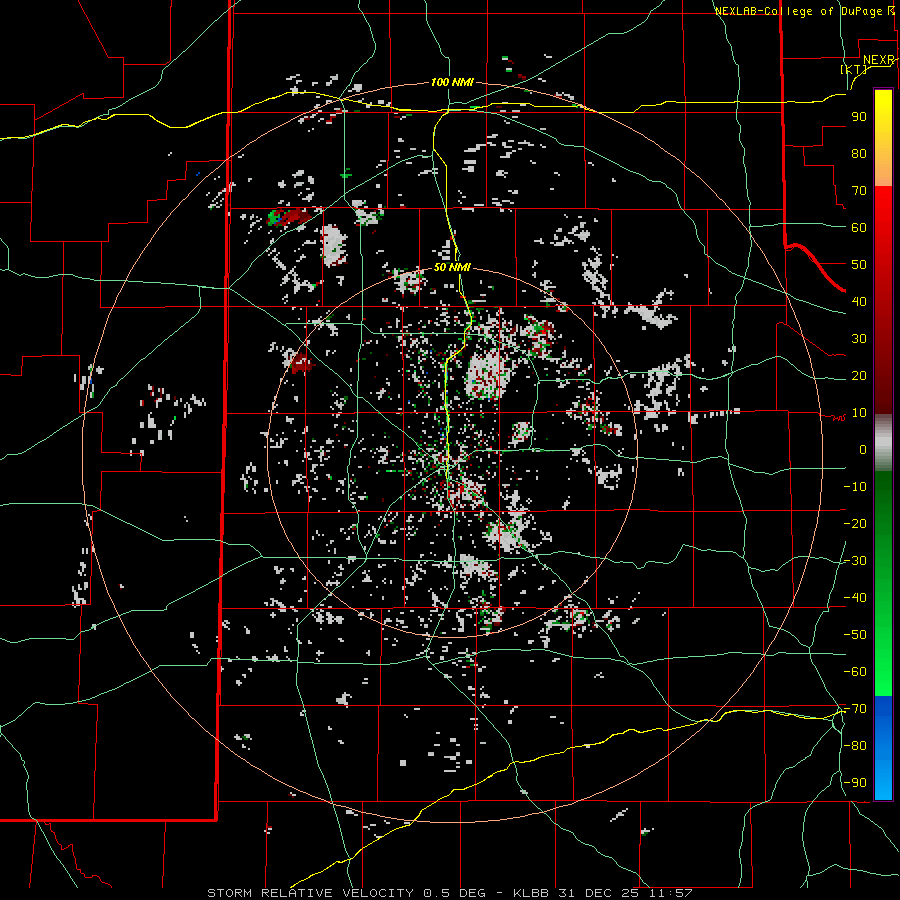Select the -50 value on the velocity scale
The width and height of the screenshot is (900, 900).
pos(855,635)
